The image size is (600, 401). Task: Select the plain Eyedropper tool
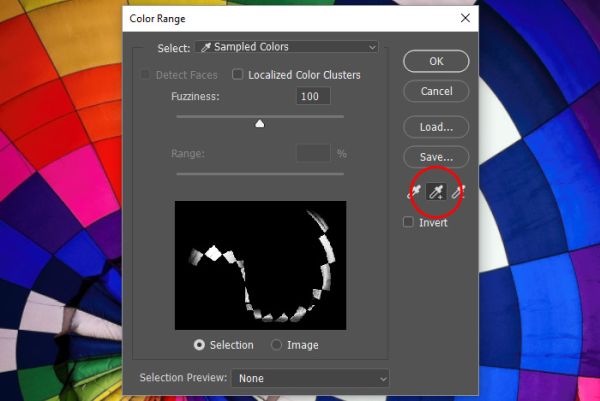point(414,191)
